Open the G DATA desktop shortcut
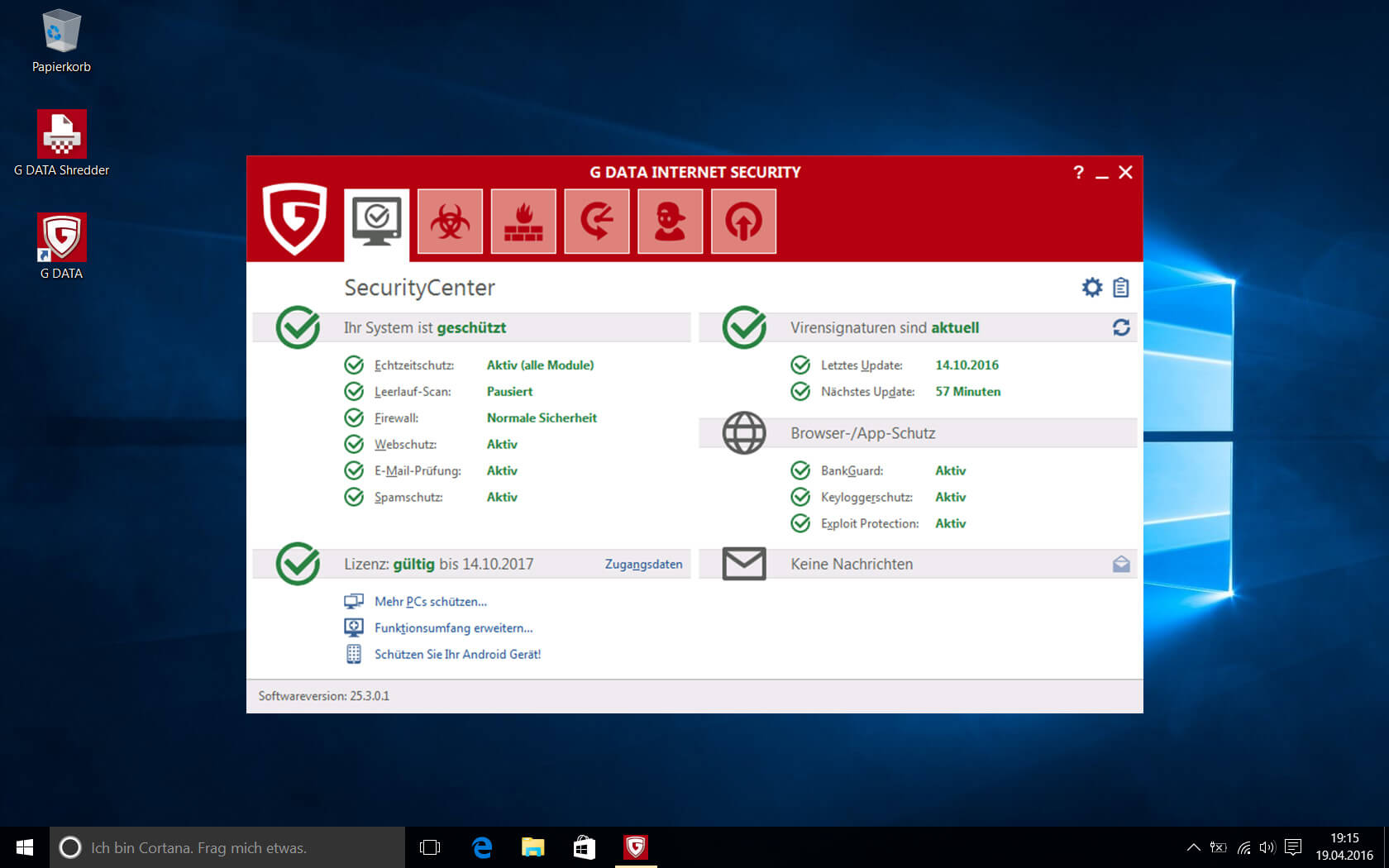This screenshot has height=868, width=1389. 61,247
